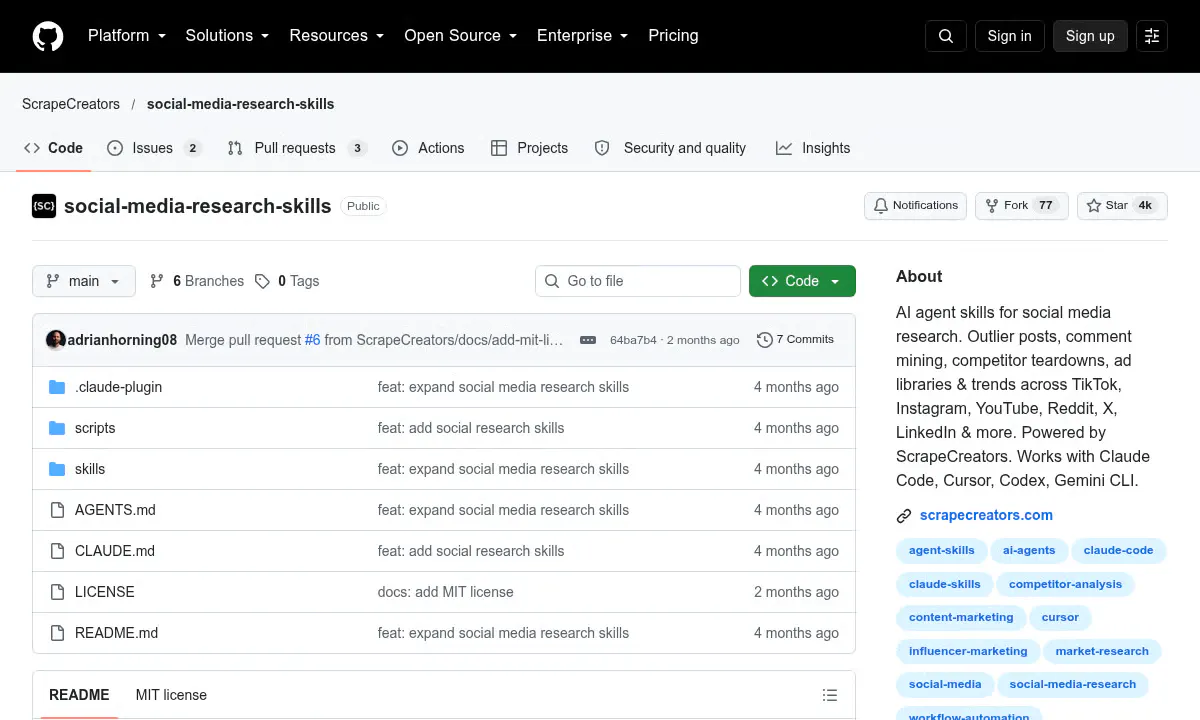The image size is (1200, 720).
Task: Open scripts row 'feat: add social research skills'
Action: pos(471,428)
